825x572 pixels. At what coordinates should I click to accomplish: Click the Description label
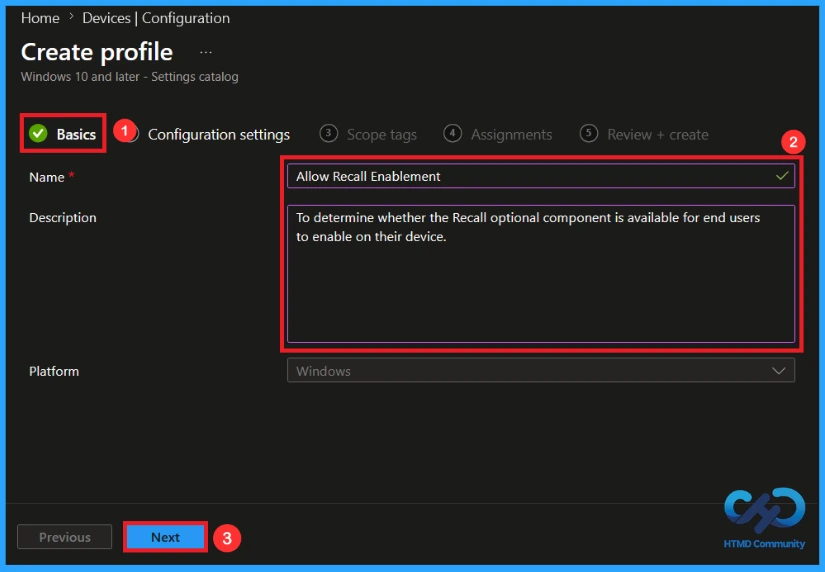coord(63,217)
